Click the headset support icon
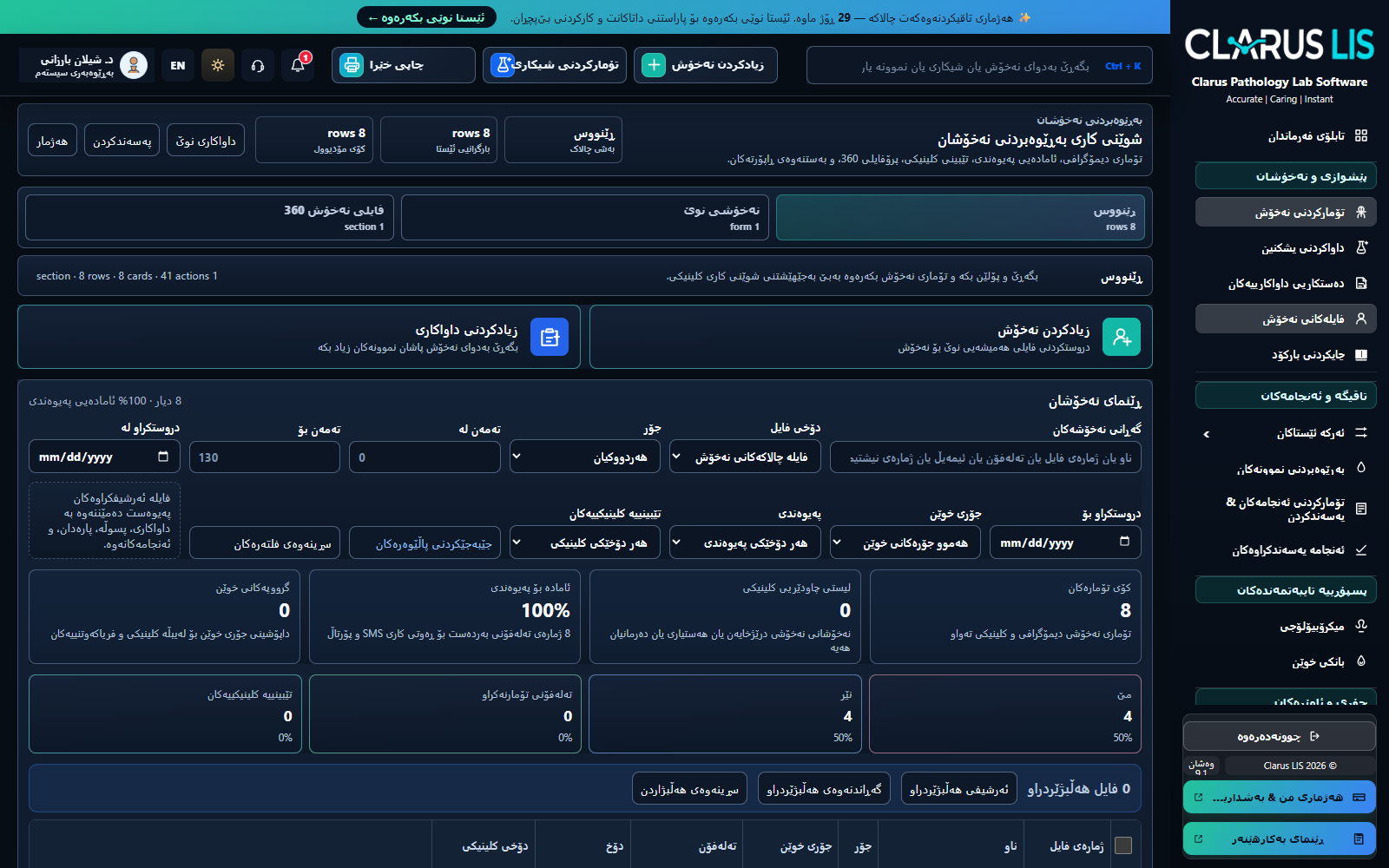This screenshot has height=868, width=1389. (x=258, y=65)
